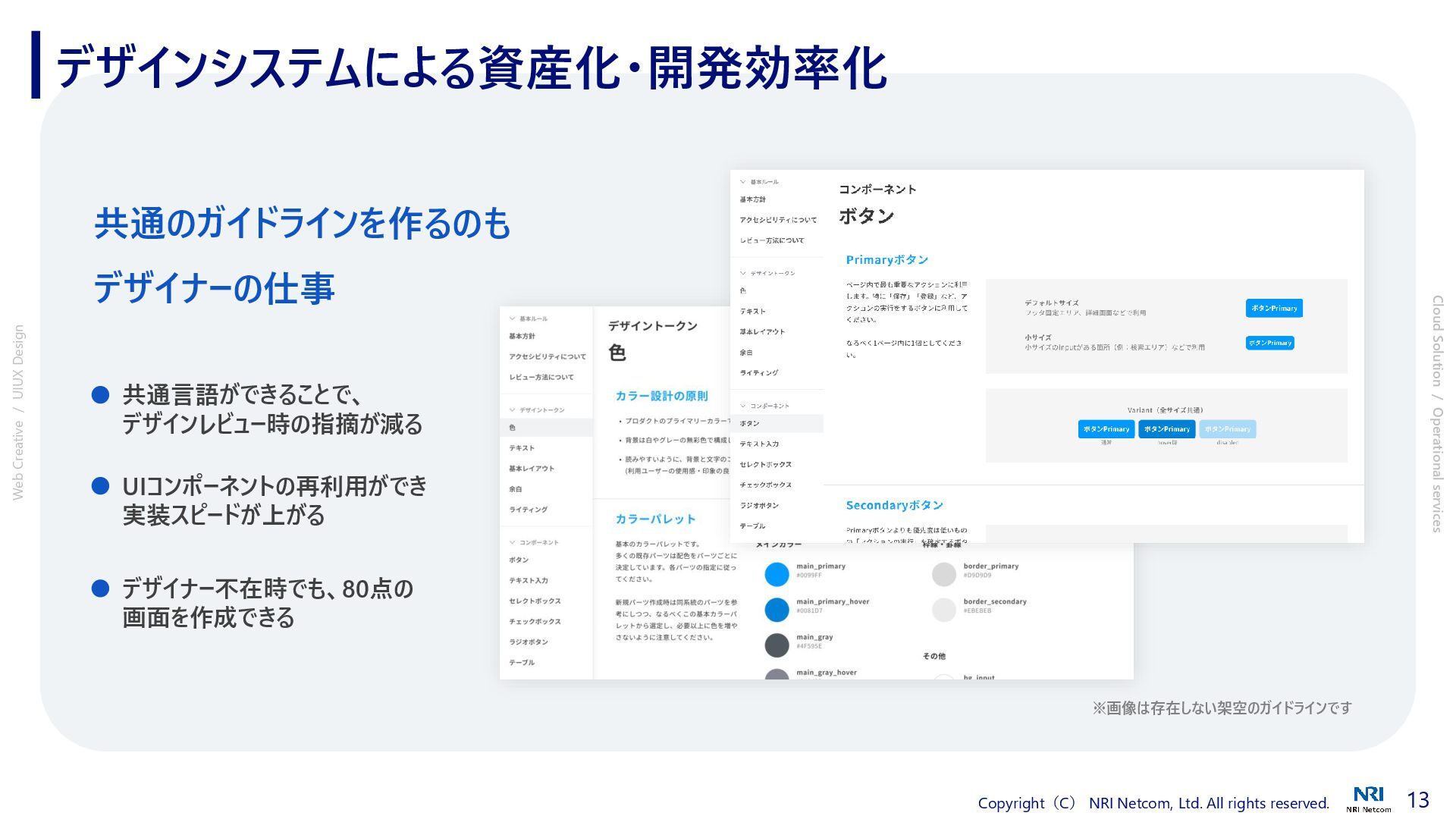
Task: Click the main_primary blue color swatch
Action: [777, 574]
